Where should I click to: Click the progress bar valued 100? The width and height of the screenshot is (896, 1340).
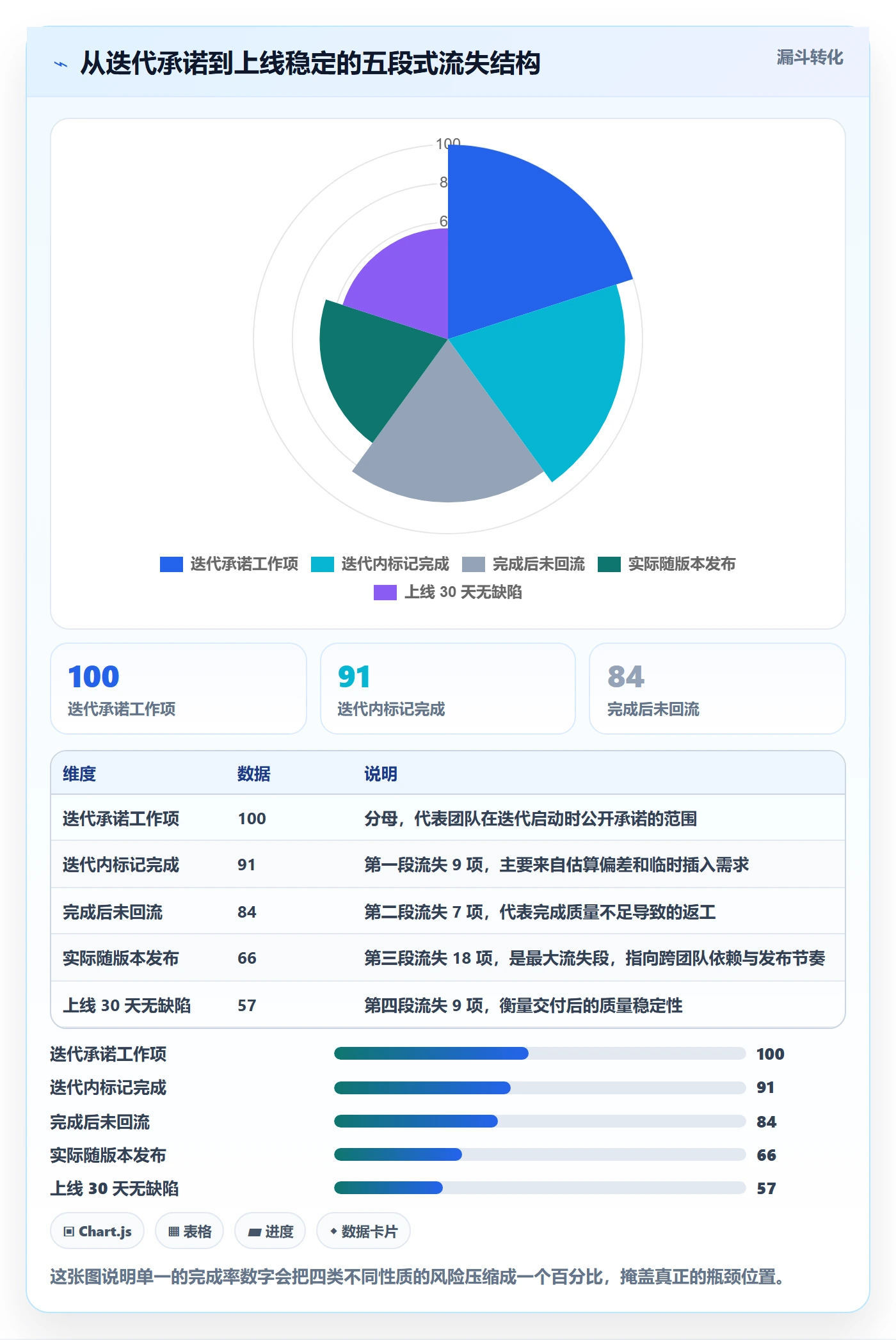(540, 1053)
